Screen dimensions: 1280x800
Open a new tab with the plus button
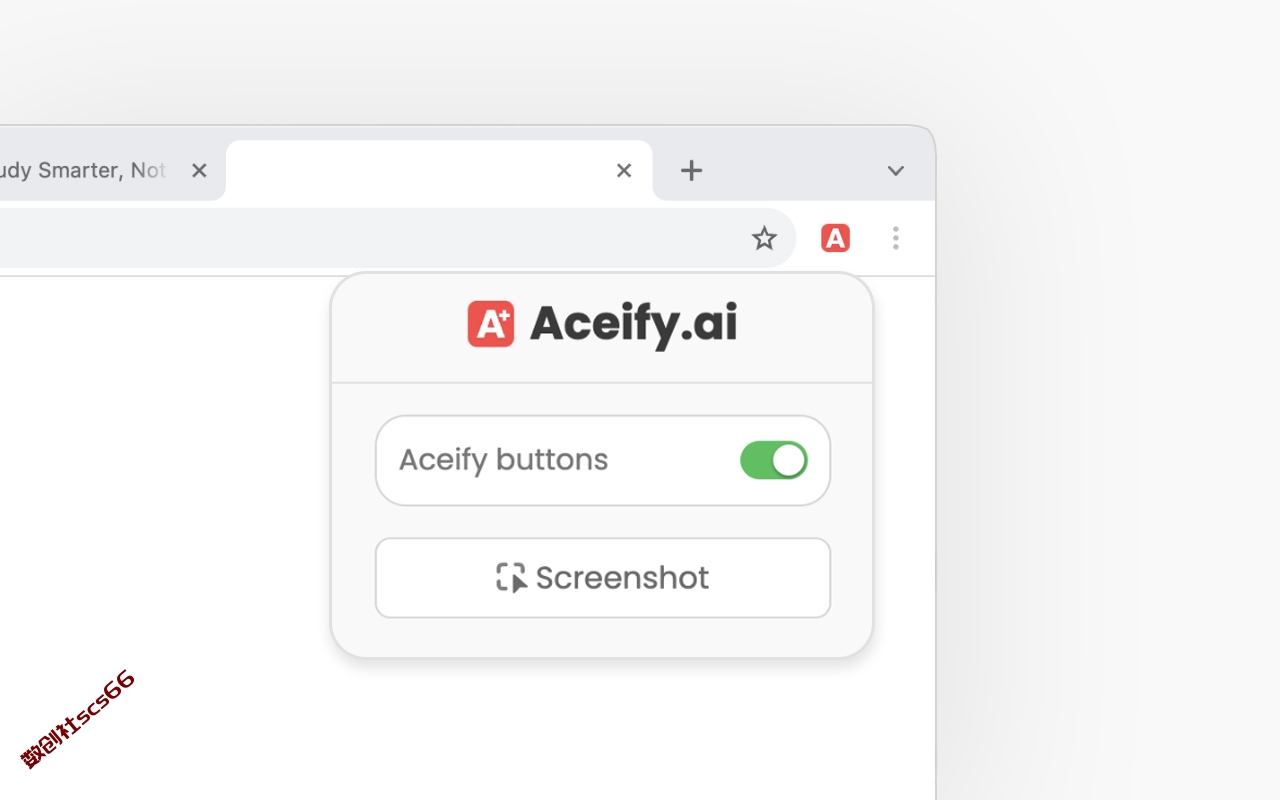click(691, 171)
